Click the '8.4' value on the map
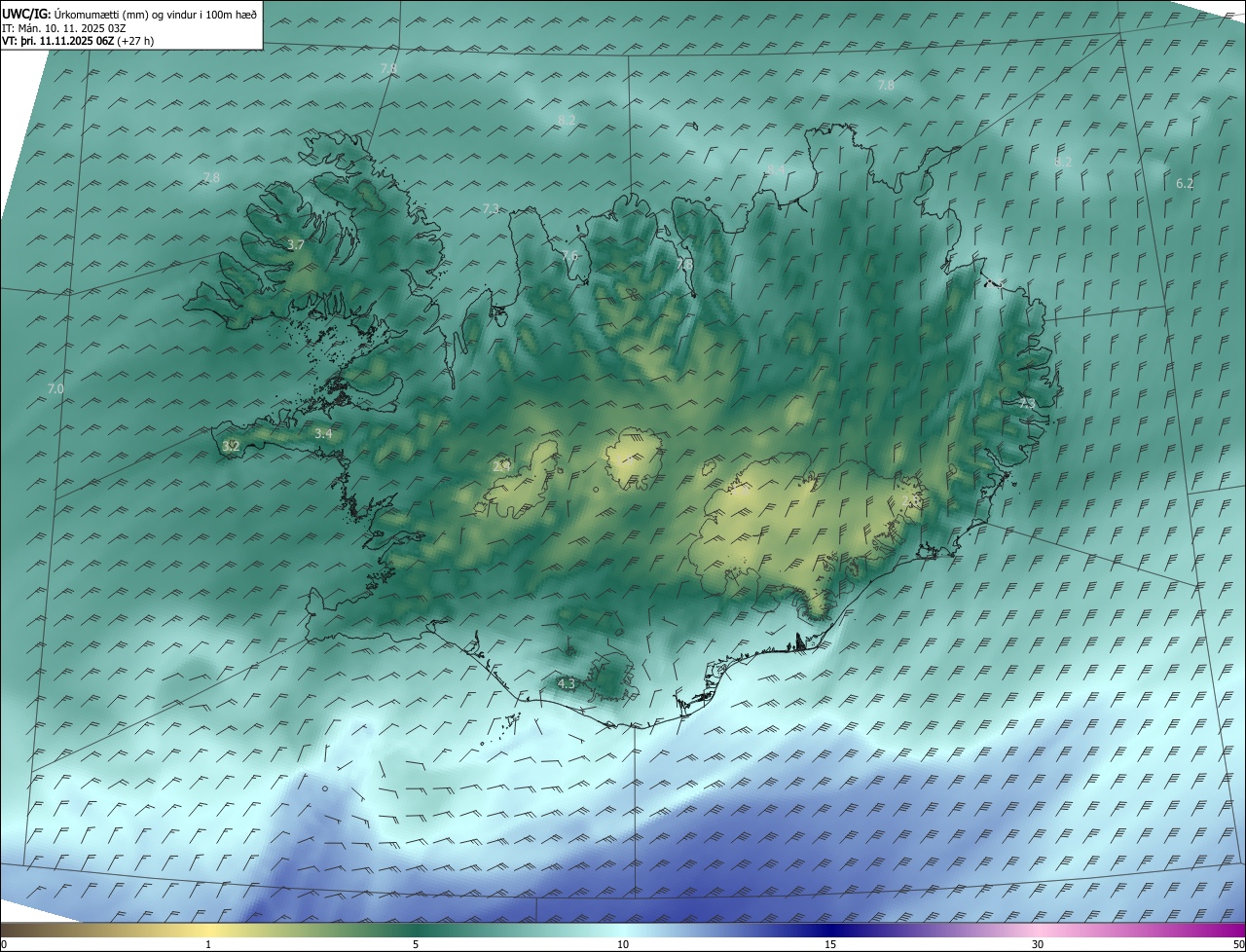Image resolution: width=1246 pixels, height=952 pixels. (776, 169)
